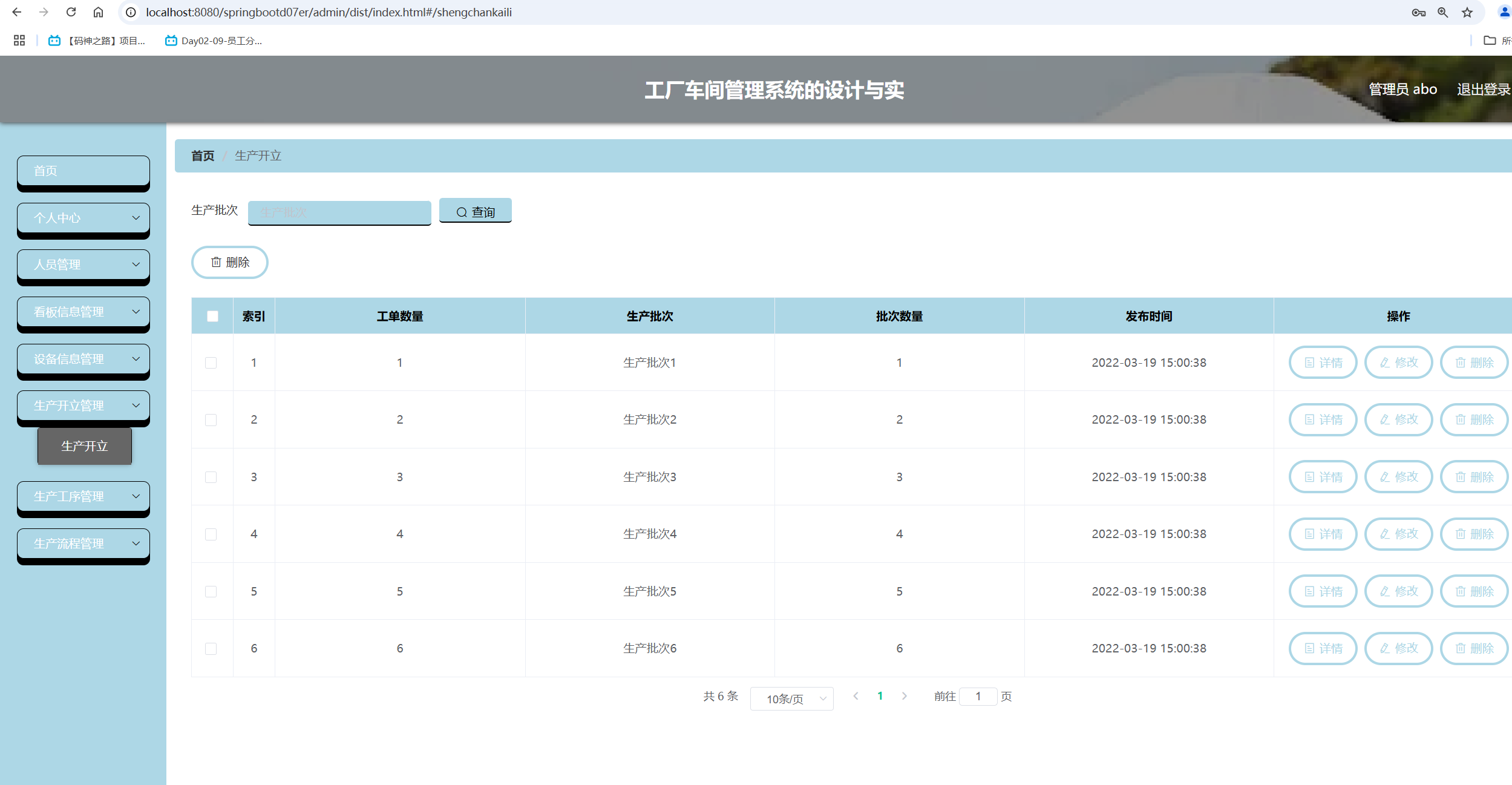The height and width of the screenshot is (785, 1512).
Task: Open the 首页 sidebar menu item
Action: [x=83, y=171]
